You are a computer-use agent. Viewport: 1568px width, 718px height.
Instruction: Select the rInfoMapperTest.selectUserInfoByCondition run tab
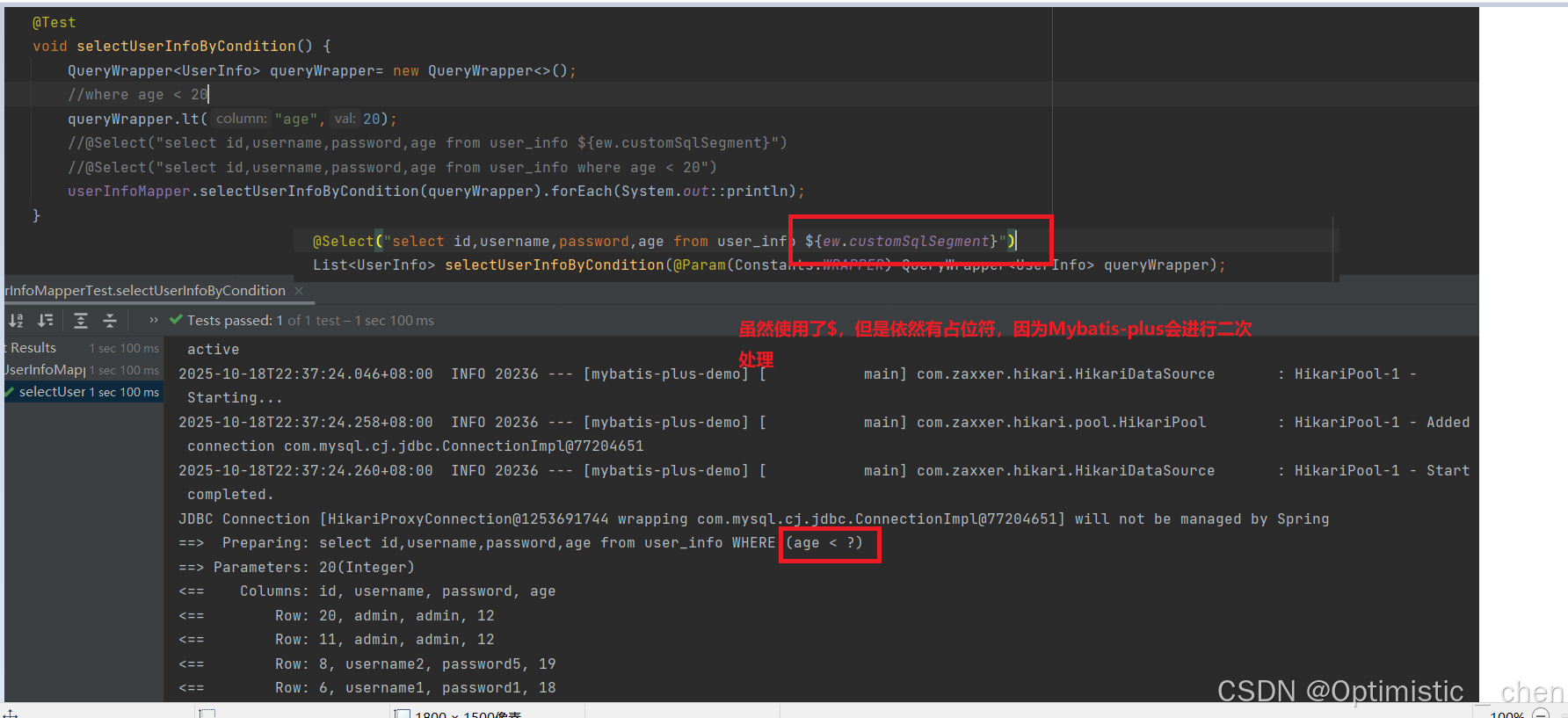click(145, 291)
